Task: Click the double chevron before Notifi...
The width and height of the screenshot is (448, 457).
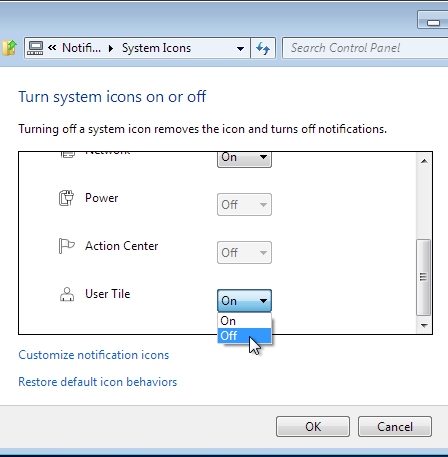Action: tap(52, 48)
